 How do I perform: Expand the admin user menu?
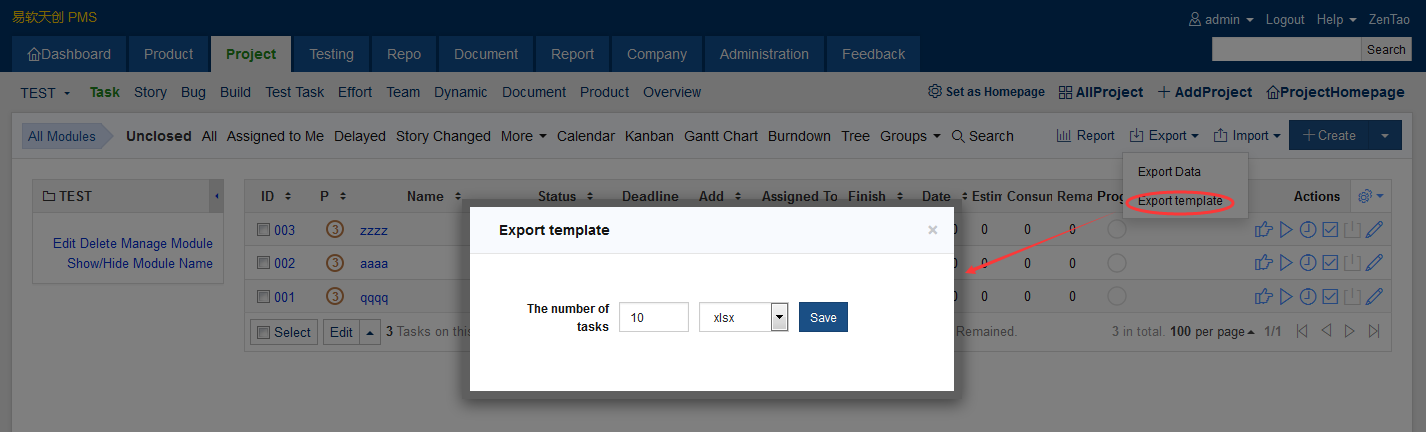pos(1220,19)
